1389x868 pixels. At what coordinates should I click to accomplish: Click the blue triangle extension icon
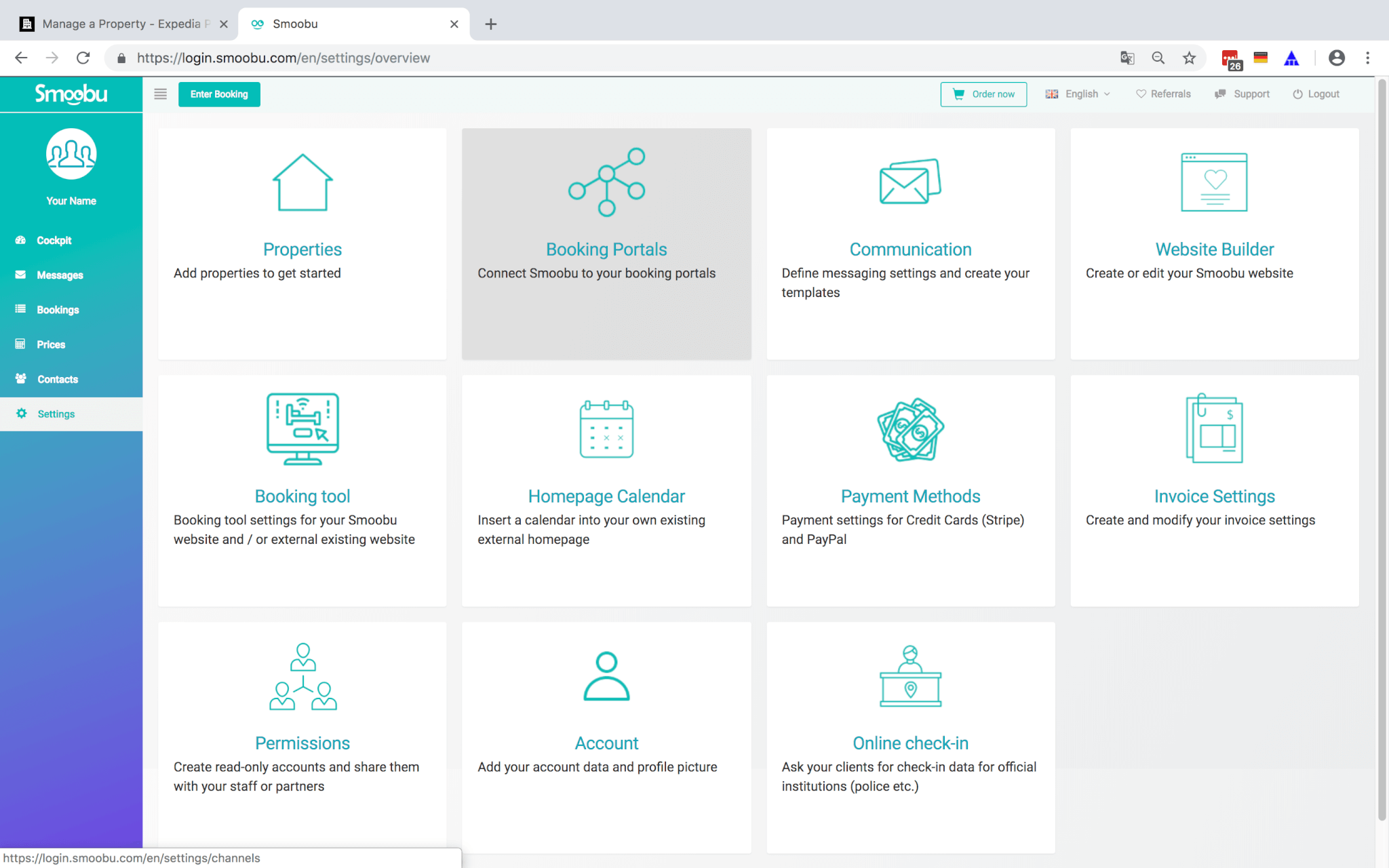pos(1291,58)
